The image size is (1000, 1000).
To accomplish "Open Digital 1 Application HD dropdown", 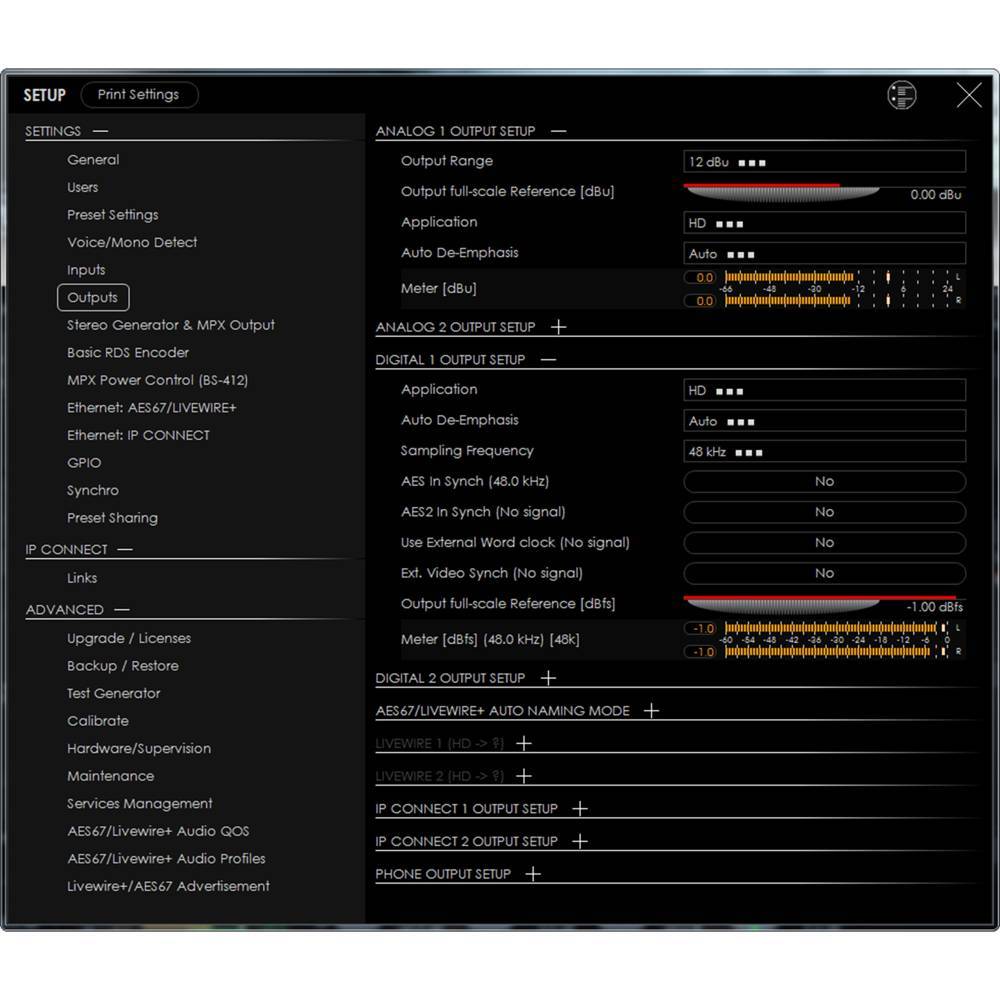I will 824,390.
